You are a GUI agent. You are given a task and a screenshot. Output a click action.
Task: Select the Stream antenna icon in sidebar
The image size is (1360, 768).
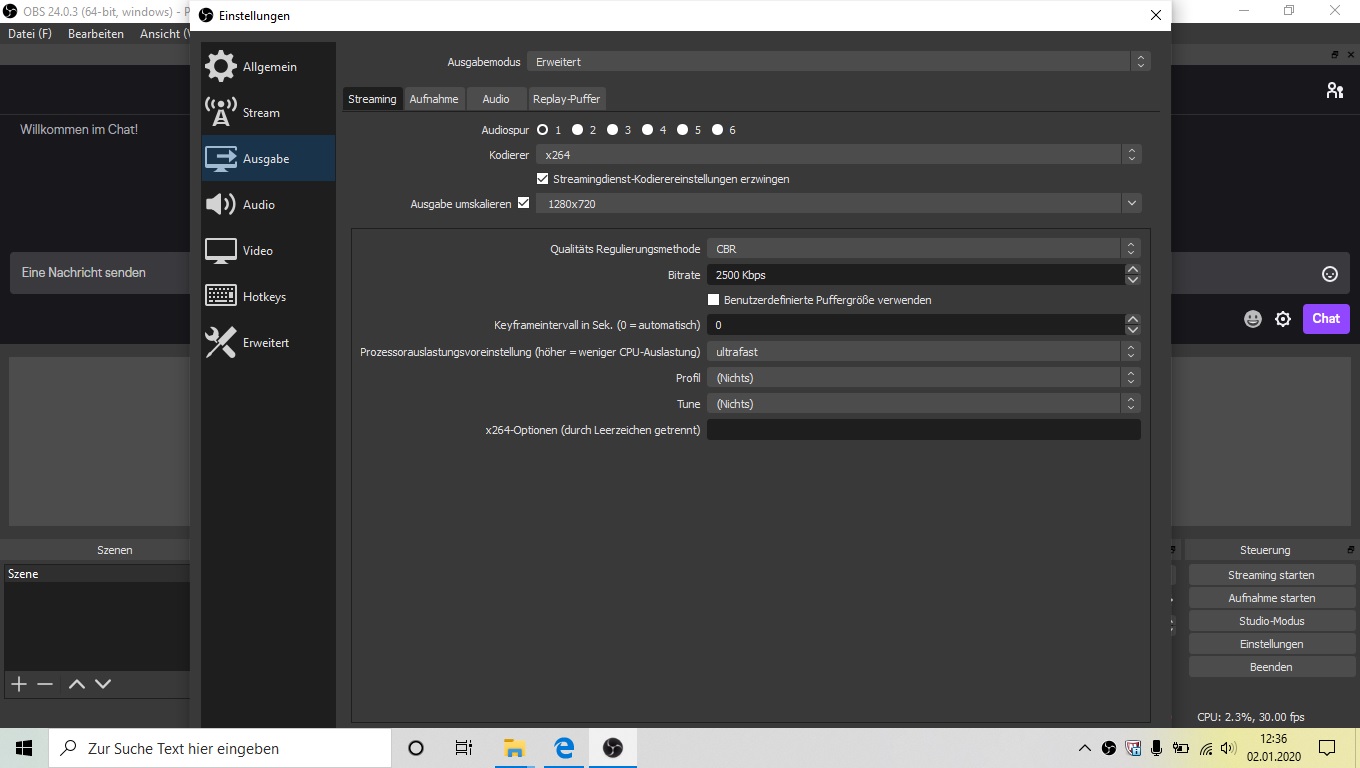coord(221,112)
